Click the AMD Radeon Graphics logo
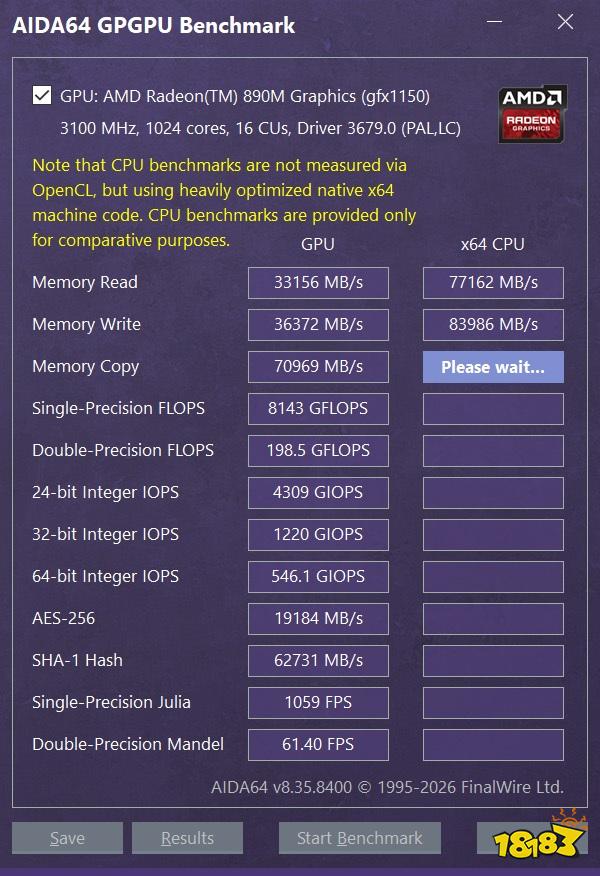Viewport: 600px width, 876px height. tap(532, 114)
